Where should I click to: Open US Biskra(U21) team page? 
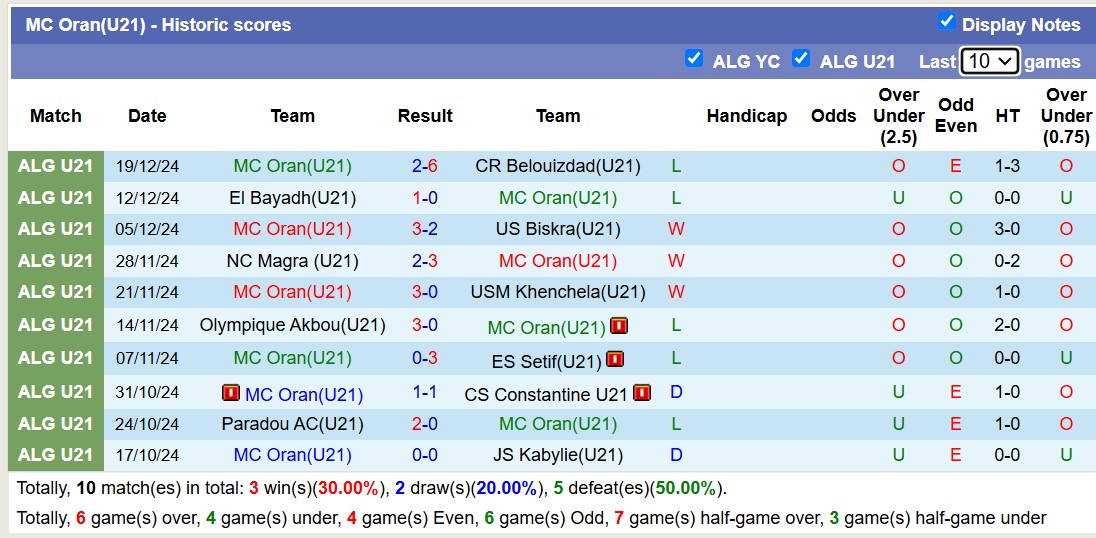pos(558,229)
